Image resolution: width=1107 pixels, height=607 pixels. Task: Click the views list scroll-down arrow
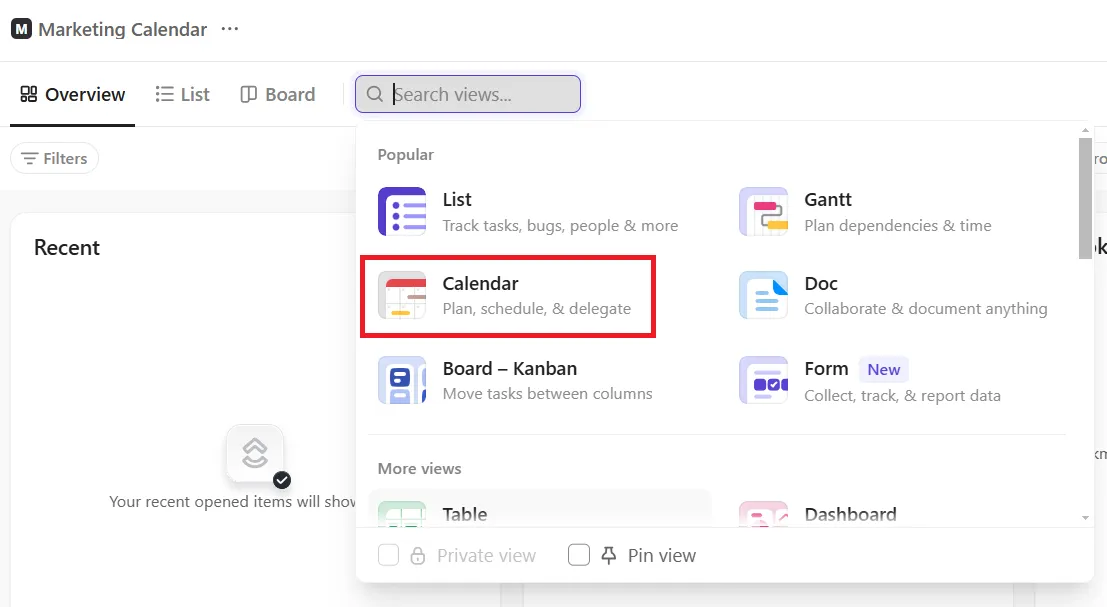(x=1085, y=518)
